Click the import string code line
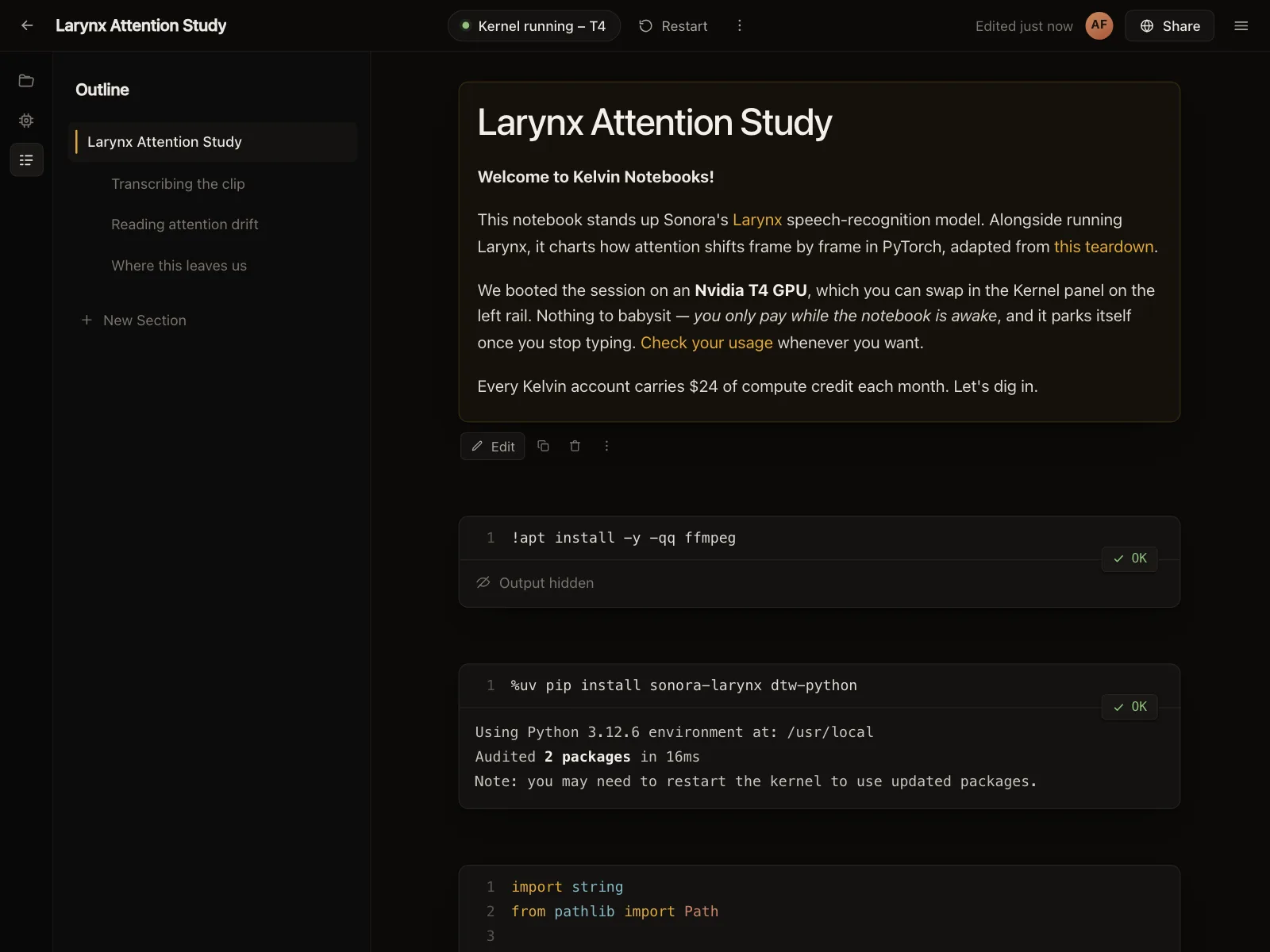Screen dimensions: 1270x952 pos(568,887)
